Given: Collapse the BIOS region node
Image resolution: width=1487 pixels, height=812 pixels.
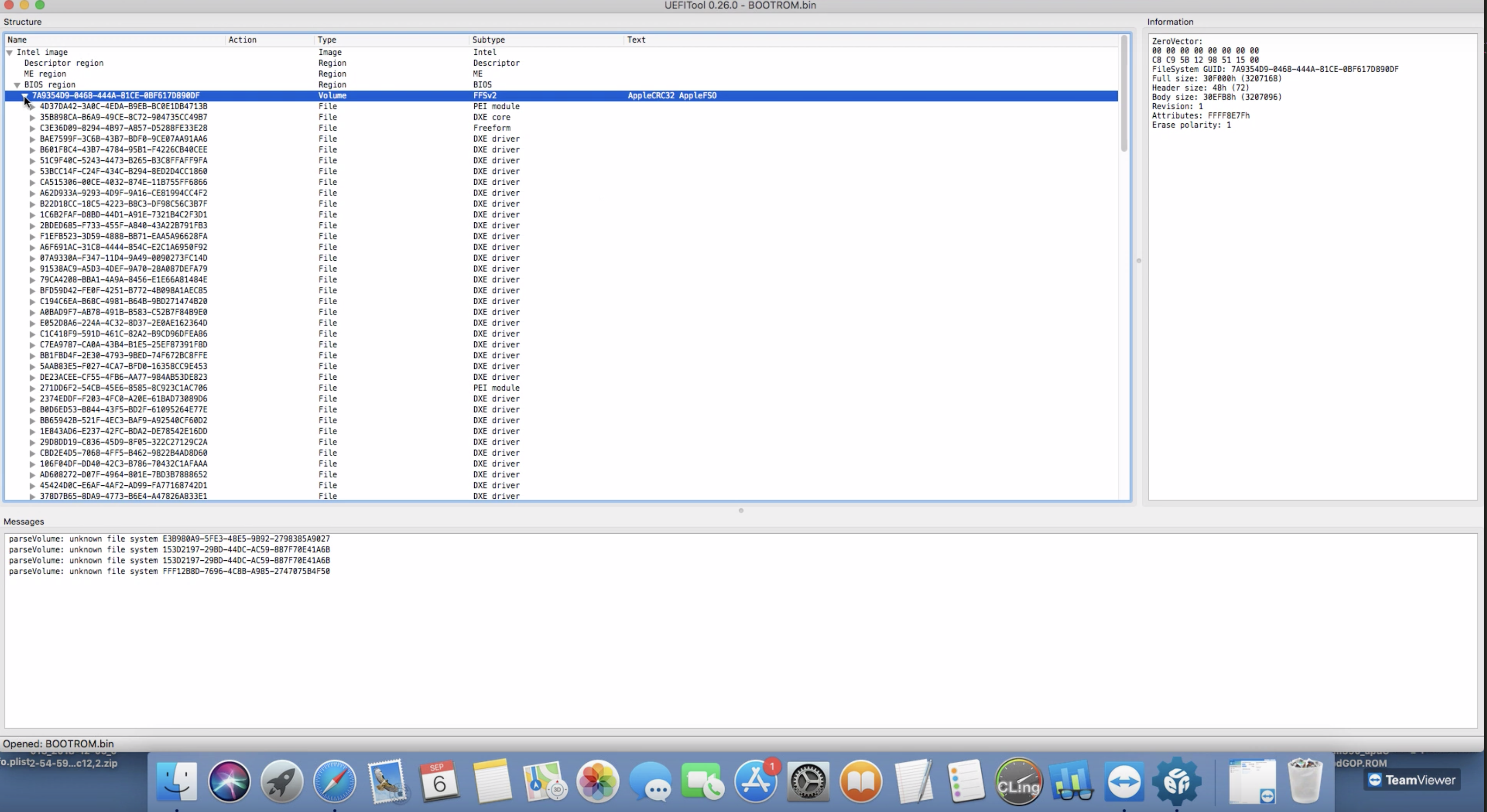Looking at the screenshot, I should coord(17,85).
